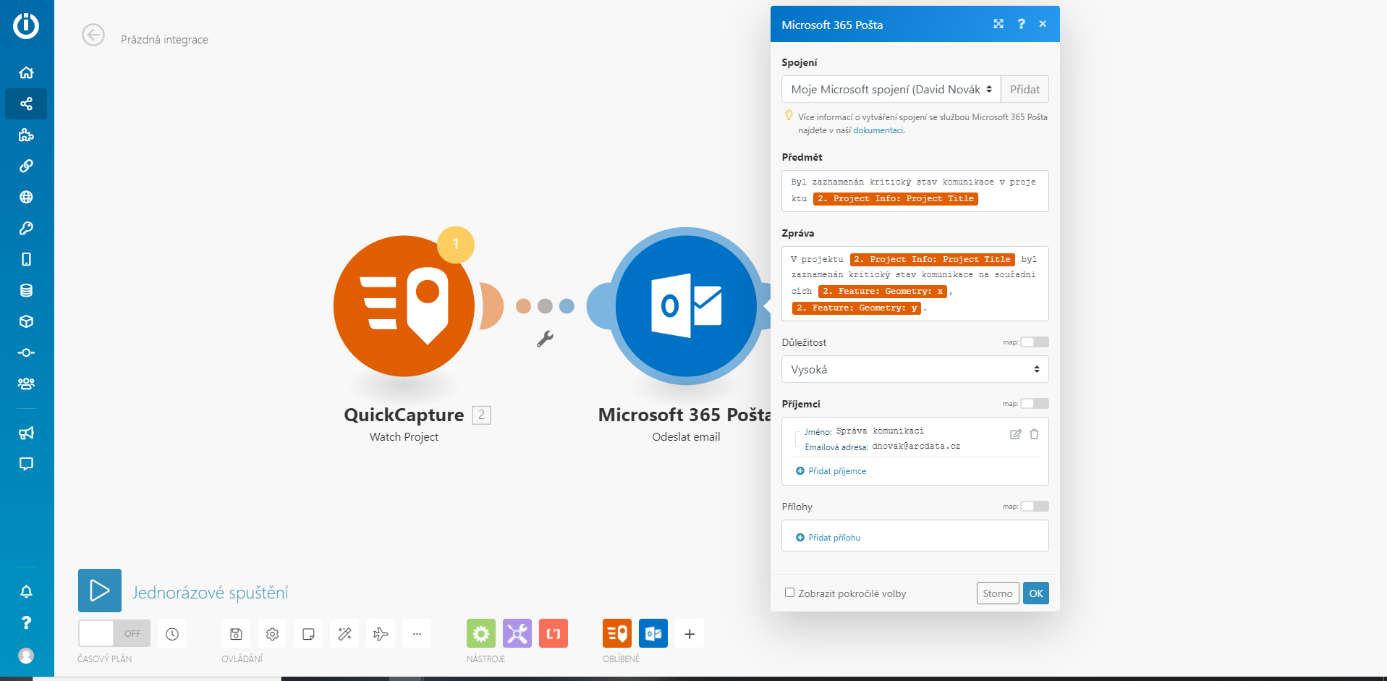Open the dokumentaci link

click(878, 130)
